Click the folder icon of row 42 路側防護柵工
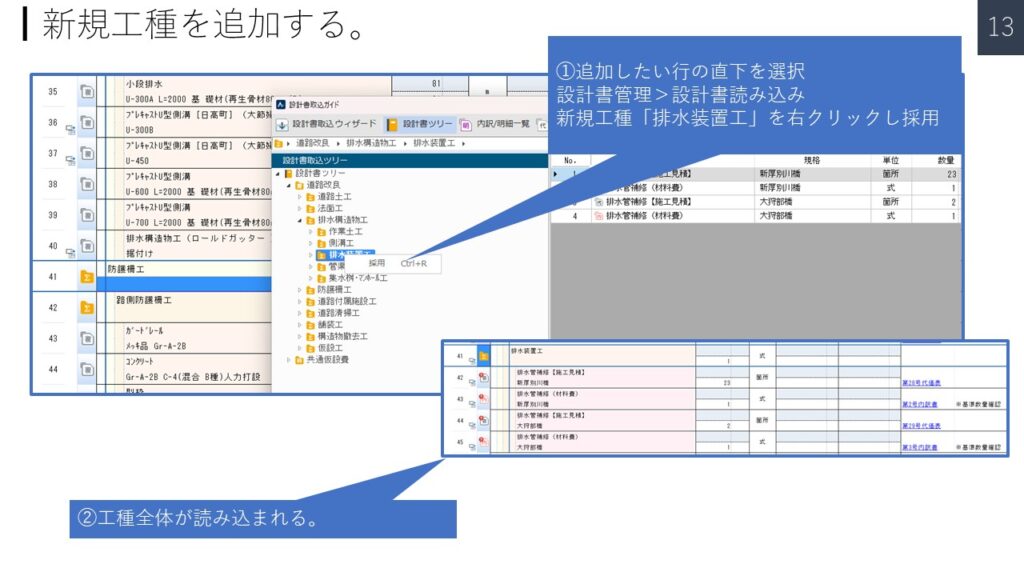This screenshot has width=1024, height=576. click(87, 307)
